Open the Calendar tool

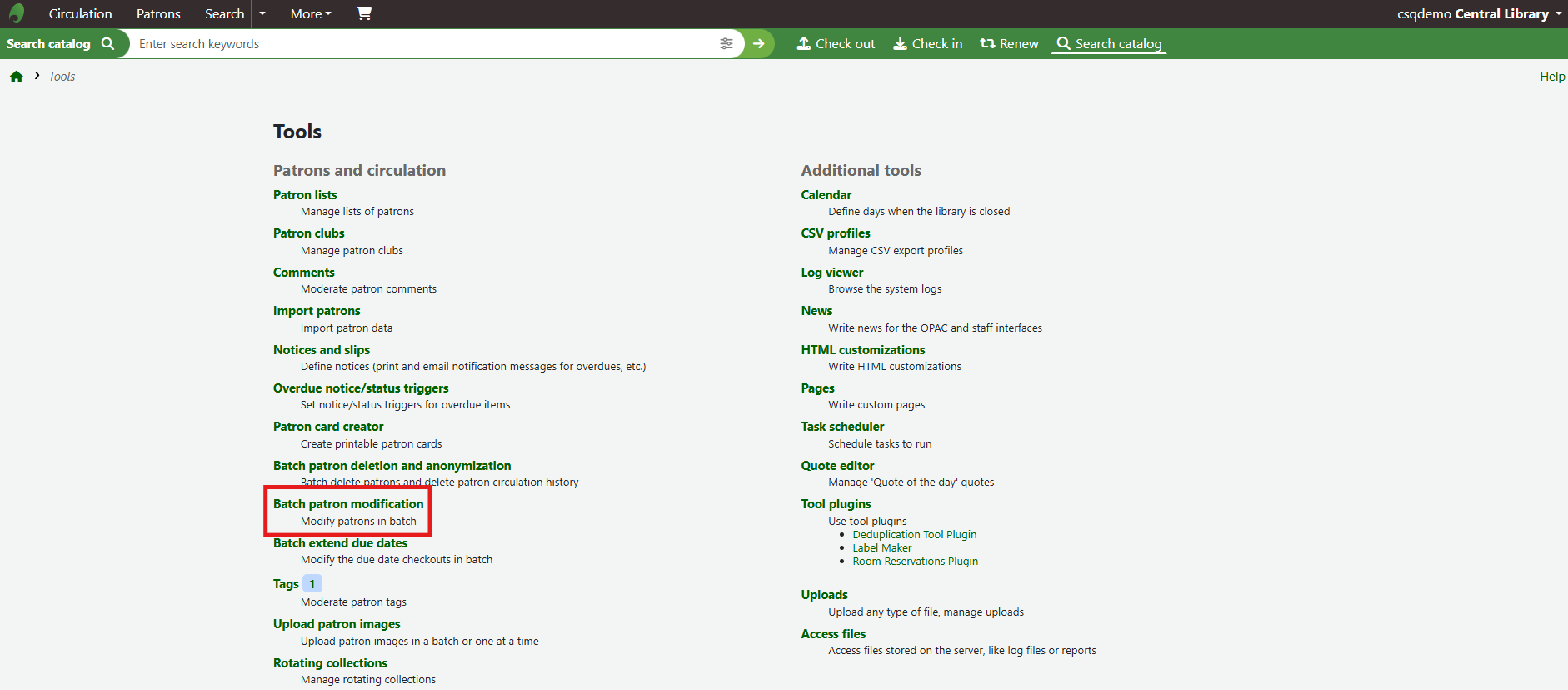(x=826, y=195)
